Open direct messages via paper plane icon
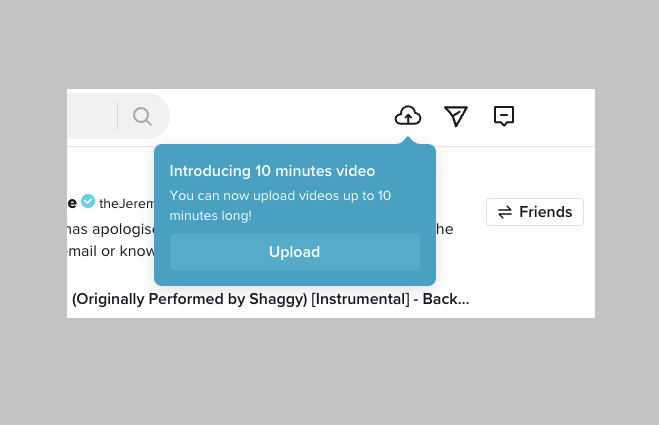 456,116
